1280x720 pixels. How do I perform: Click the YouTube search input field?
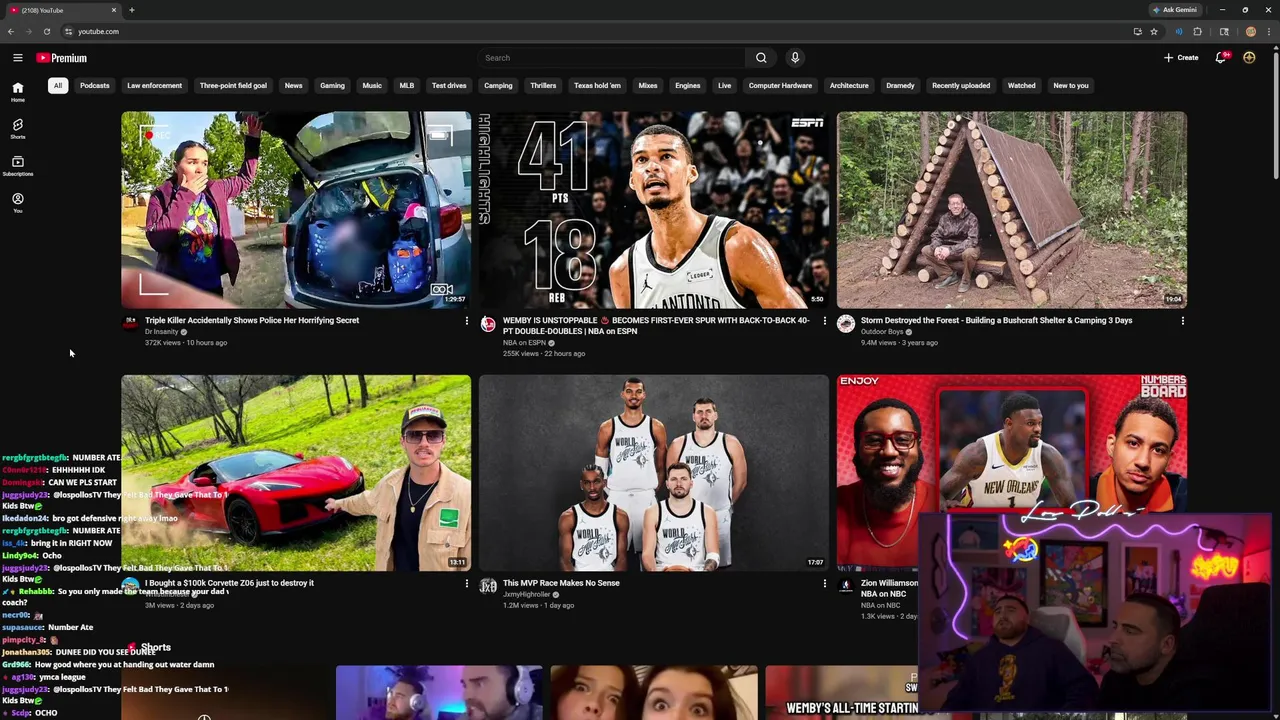point(611,58)
